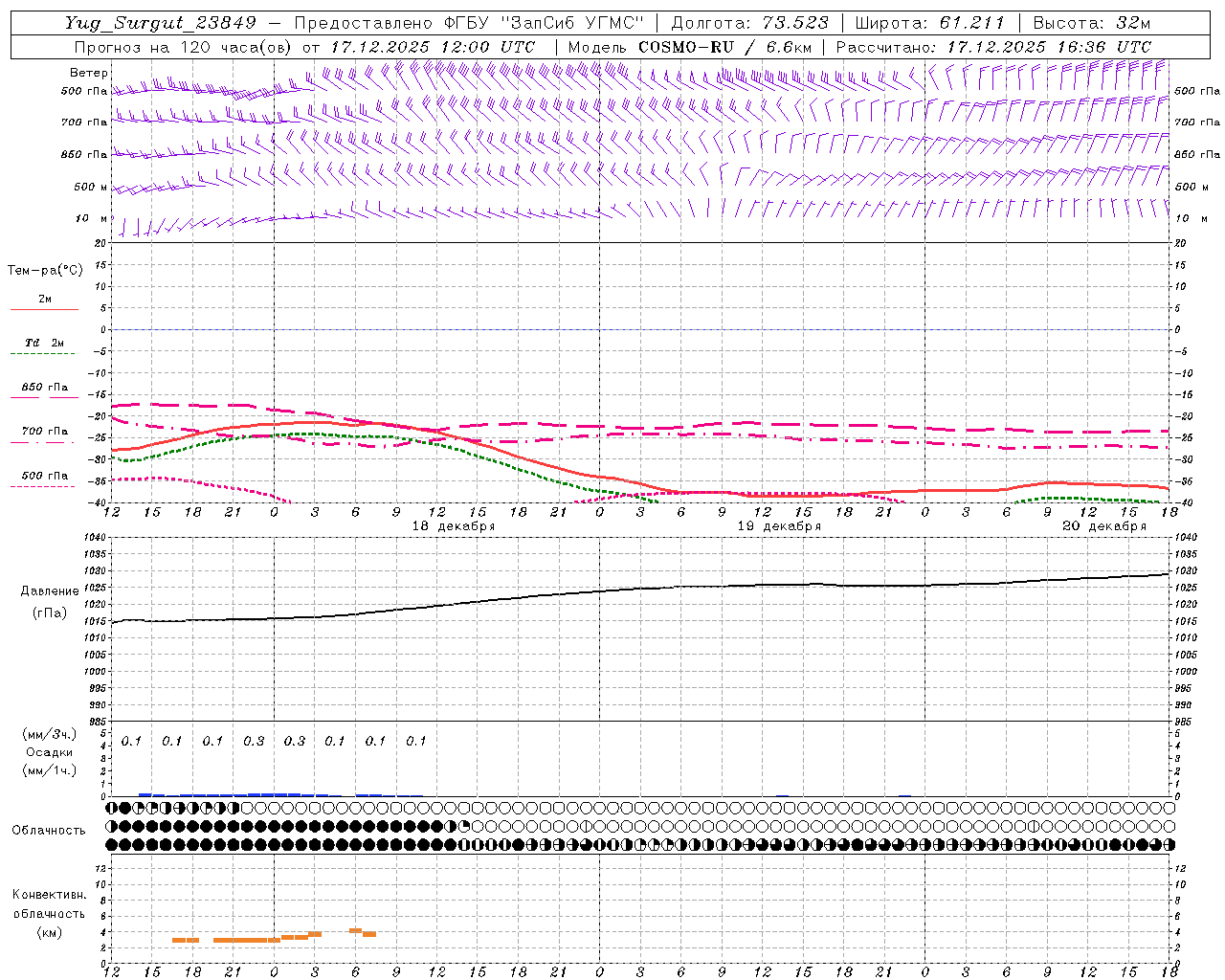
Task: Select the model name COSMO-RU / 6.6км
Action: [x=725, y=47]
